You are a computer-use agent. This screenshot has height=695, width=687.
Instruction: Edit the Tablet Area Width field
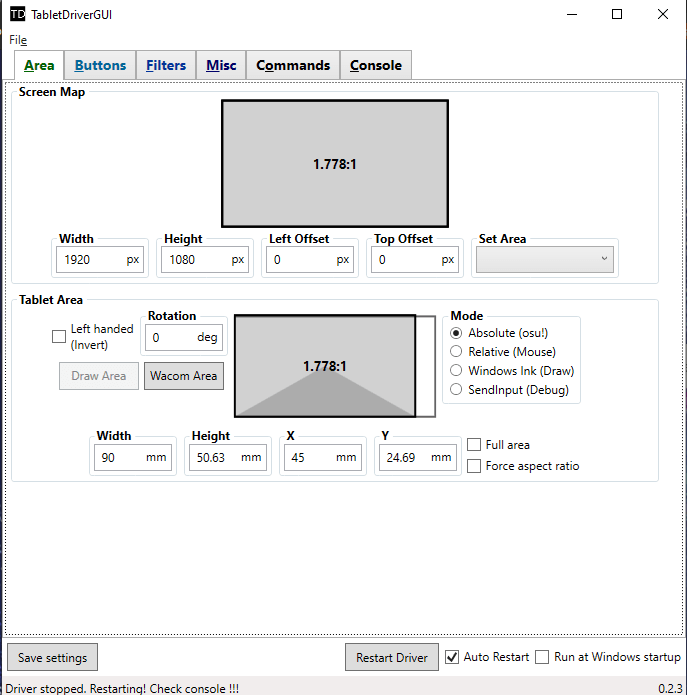coord(133,457)
